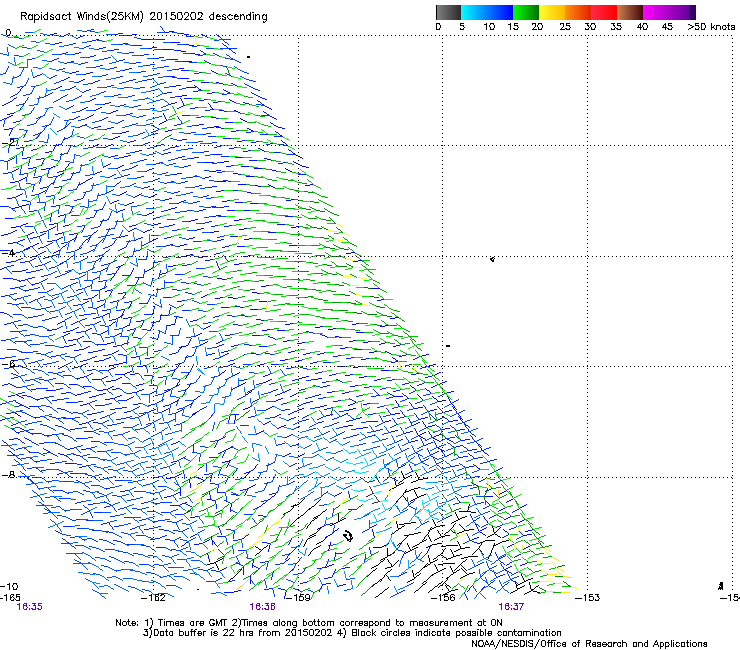Click the '-8' latitude label
Screen dimensions: 740x650
pos(8,475)
